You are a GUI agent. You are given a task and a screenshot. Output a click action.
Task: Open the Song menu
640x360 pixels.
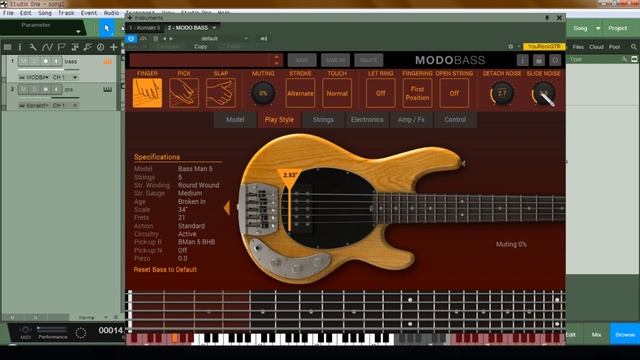click(45, 13)
